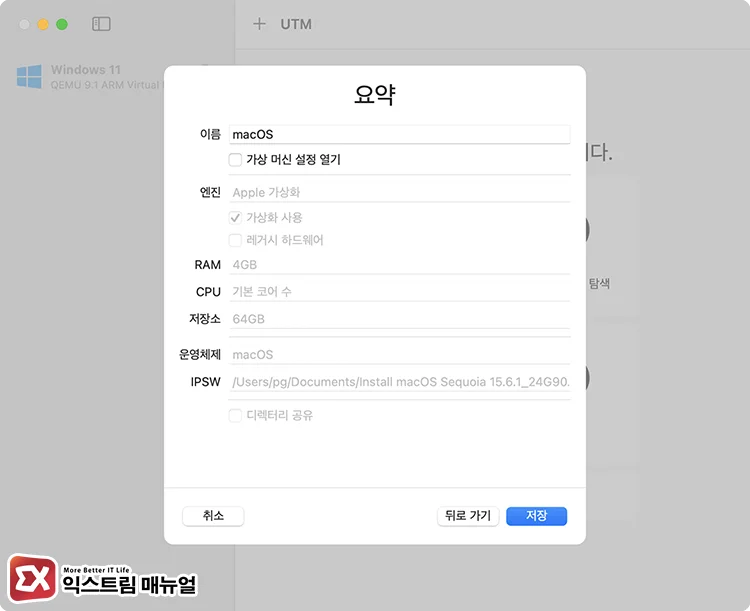Click the Windows logo icon in sidebar

pyautogui.click(x=29, y=77)
